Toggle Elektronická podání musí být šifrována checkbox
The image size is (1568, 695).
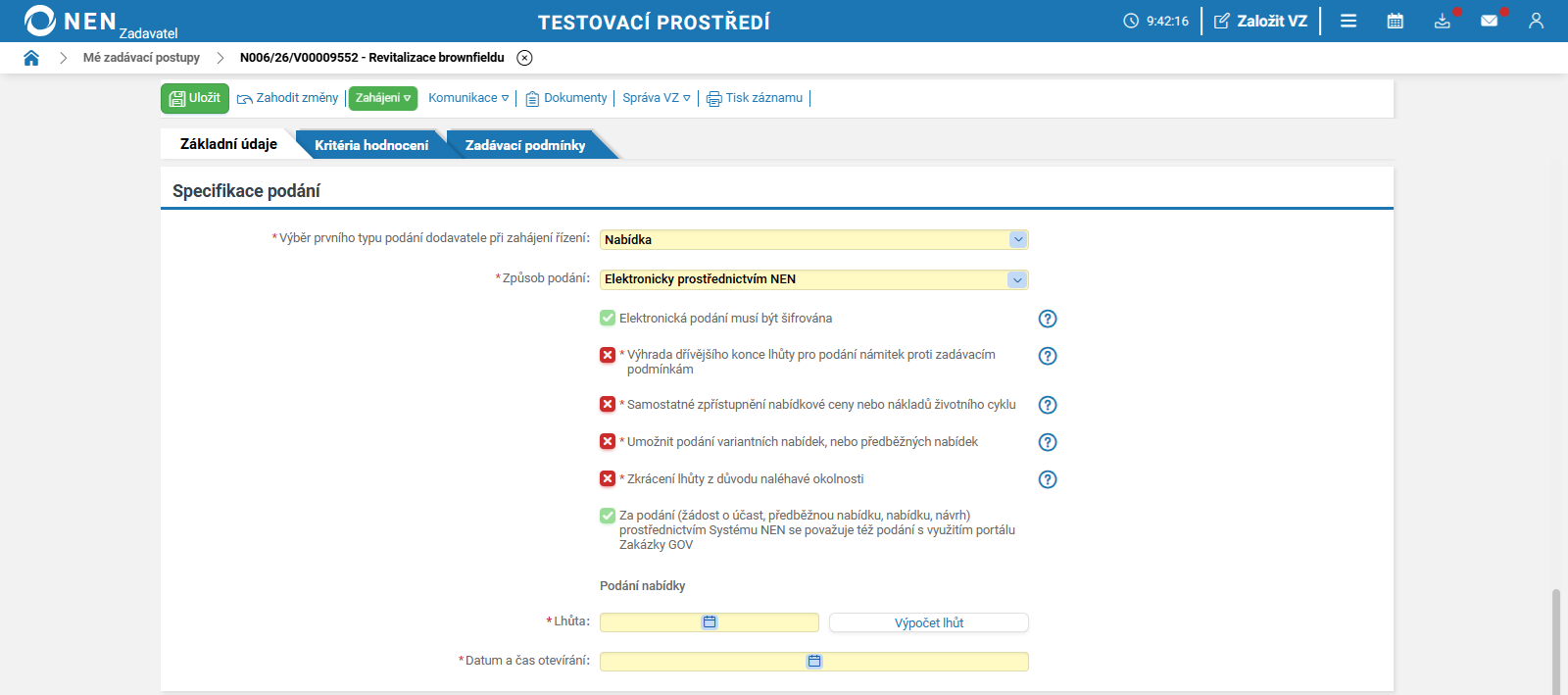[608, 318]
